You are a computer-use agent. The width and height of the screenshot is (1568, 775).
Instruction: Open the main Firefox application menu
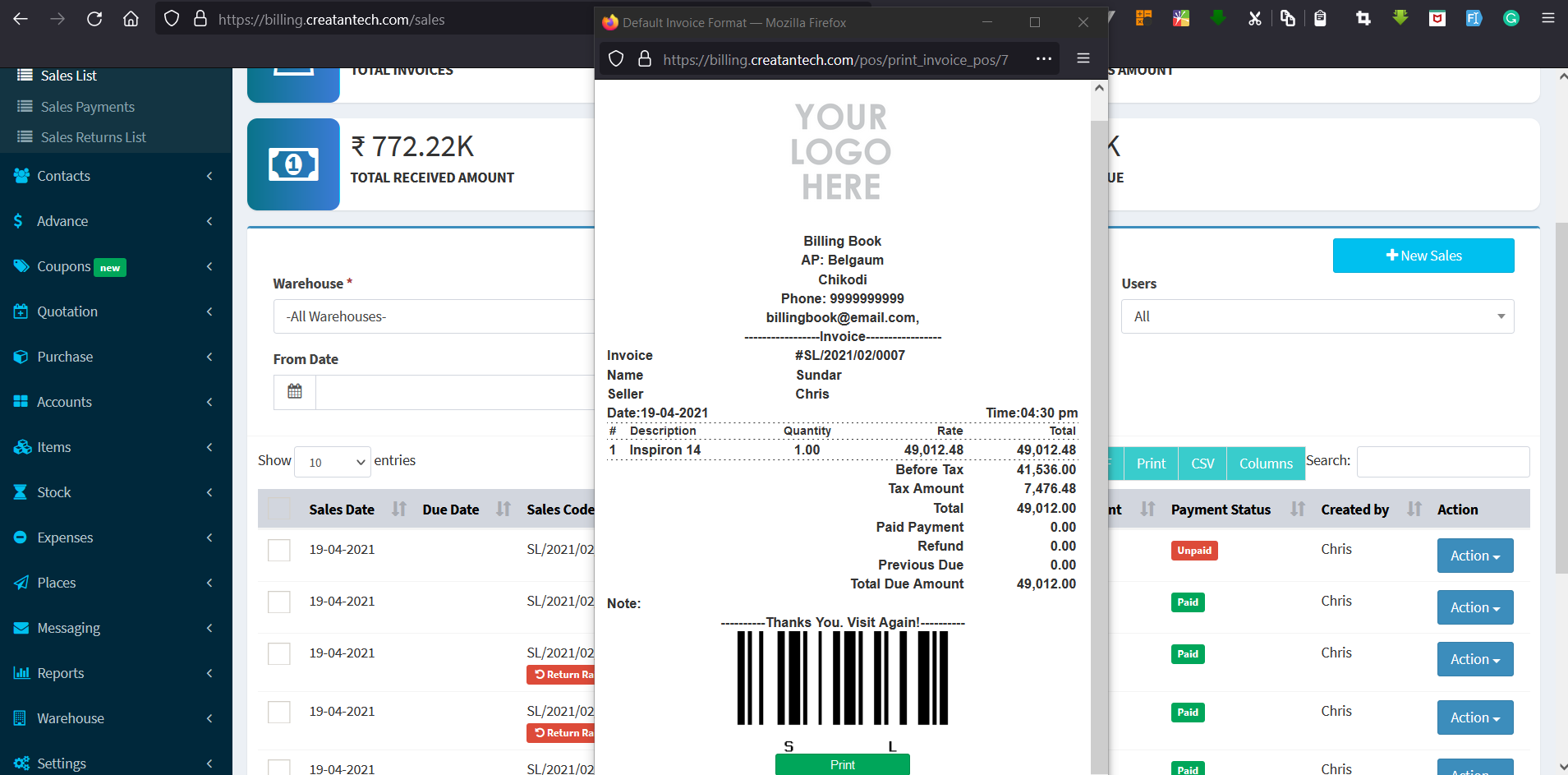[x=1548, y=18]
